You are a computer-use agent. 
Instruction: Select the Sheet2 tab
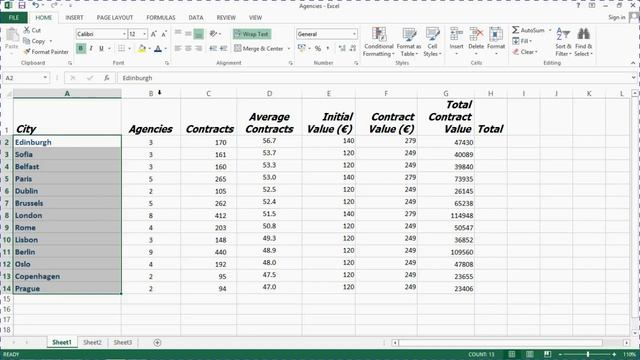coord(92,342)
